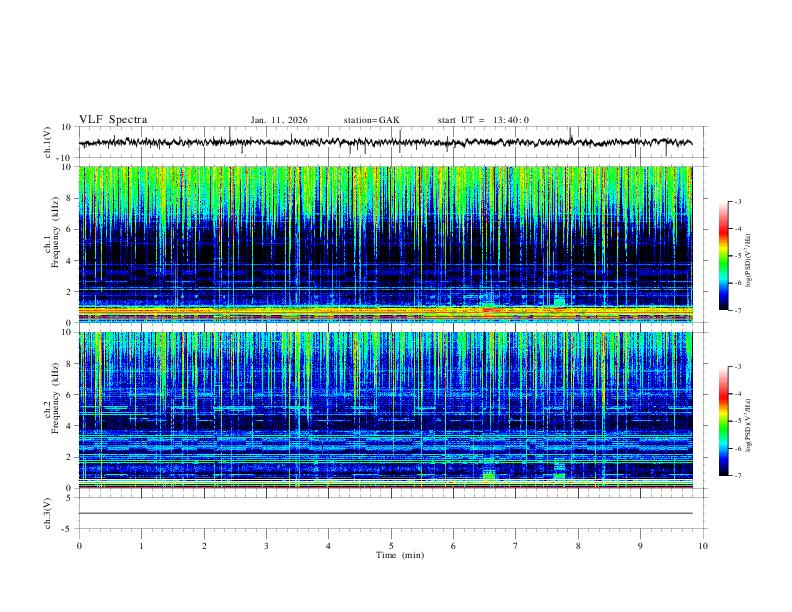Click the "6" kHz tick on ch.2 frequency axis
792x612 pixels.
(69, 394)
